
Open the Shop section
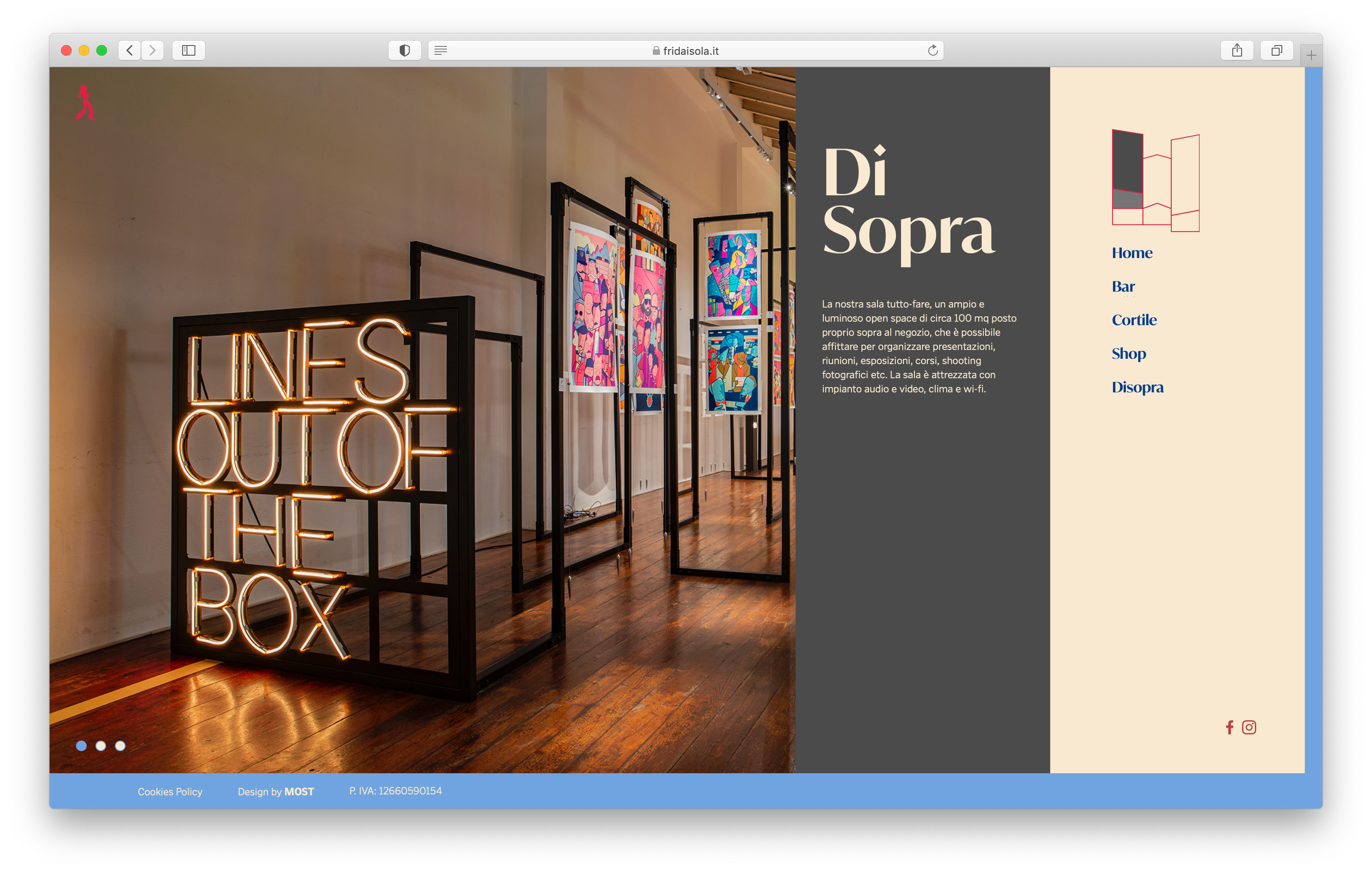1129,354
